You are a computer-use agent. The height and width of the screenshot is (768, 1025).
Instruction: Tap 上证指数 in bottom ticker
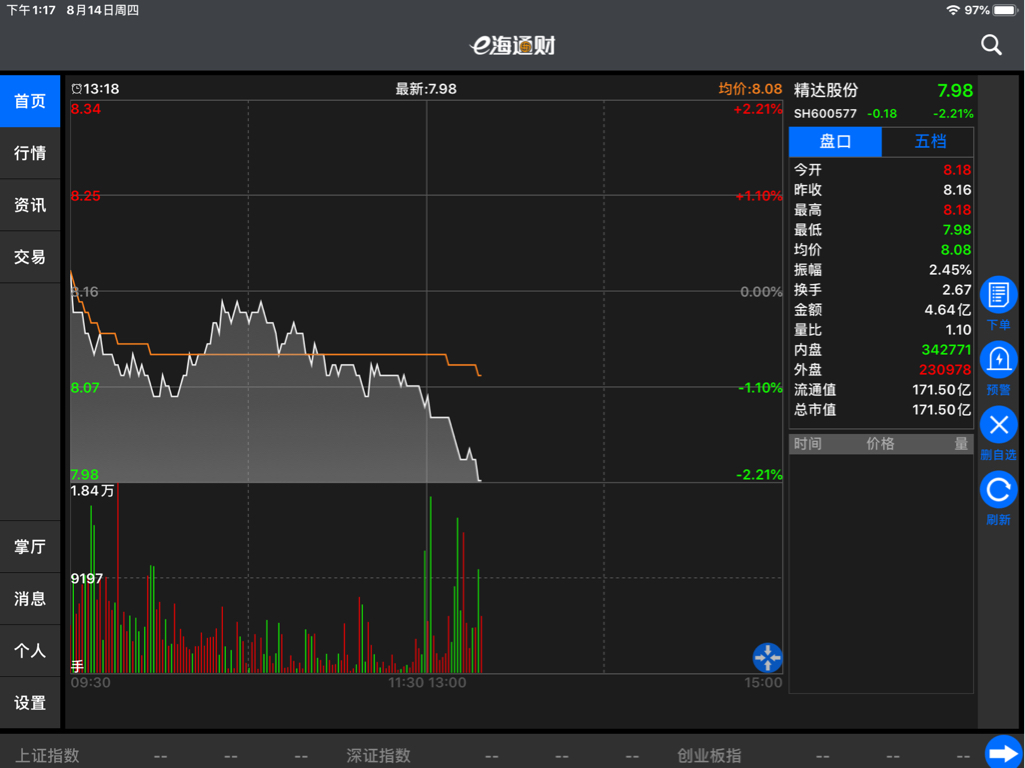pyautogui.click(x=47, y=756)
